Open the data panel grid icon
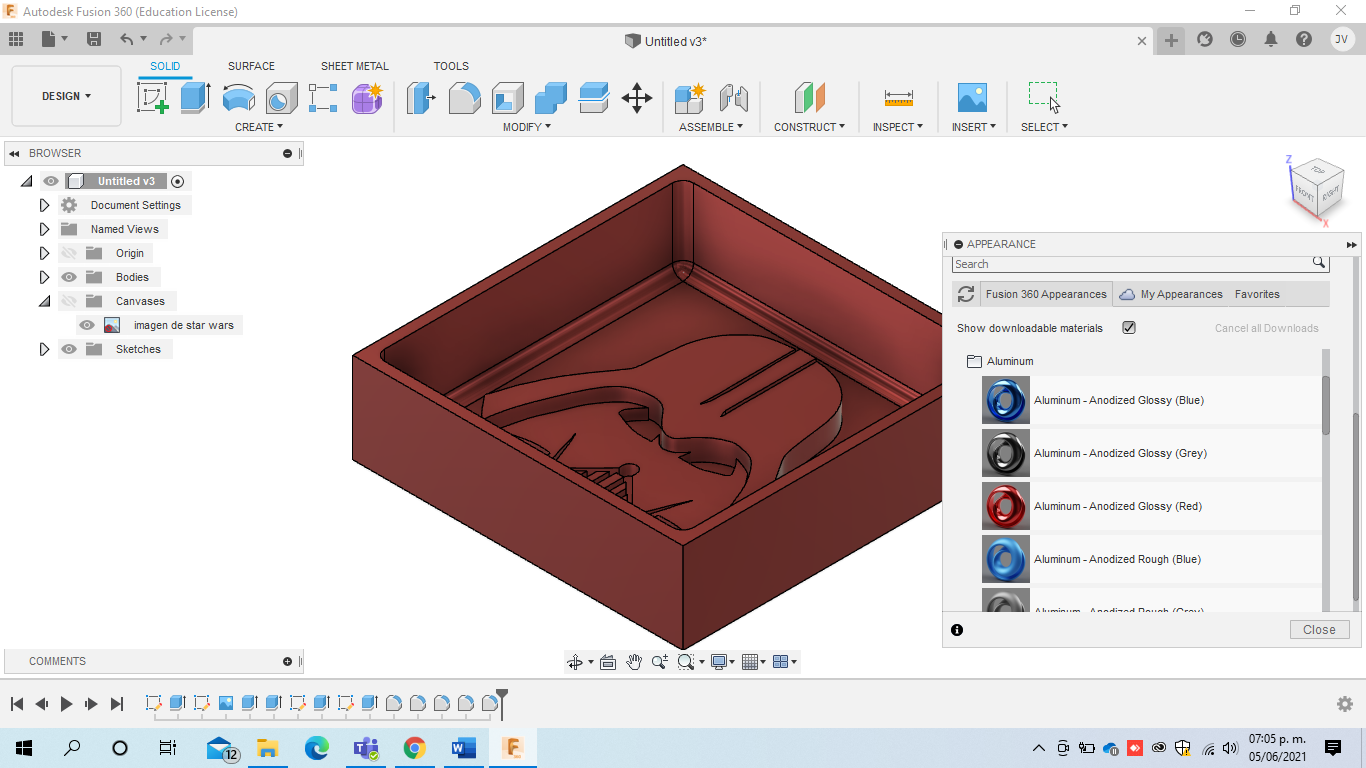Viewport: 1366px width, 768px height. (x=16, y=39)
